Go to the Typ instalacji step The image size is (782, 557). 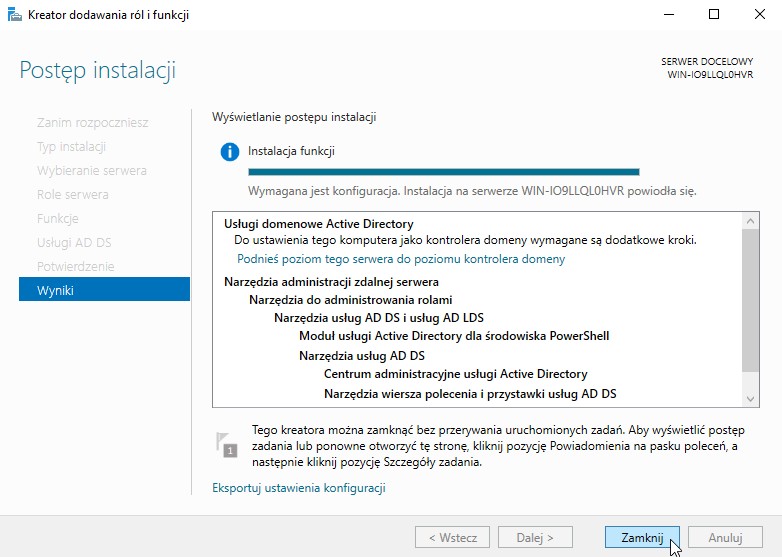pos(74,146)
